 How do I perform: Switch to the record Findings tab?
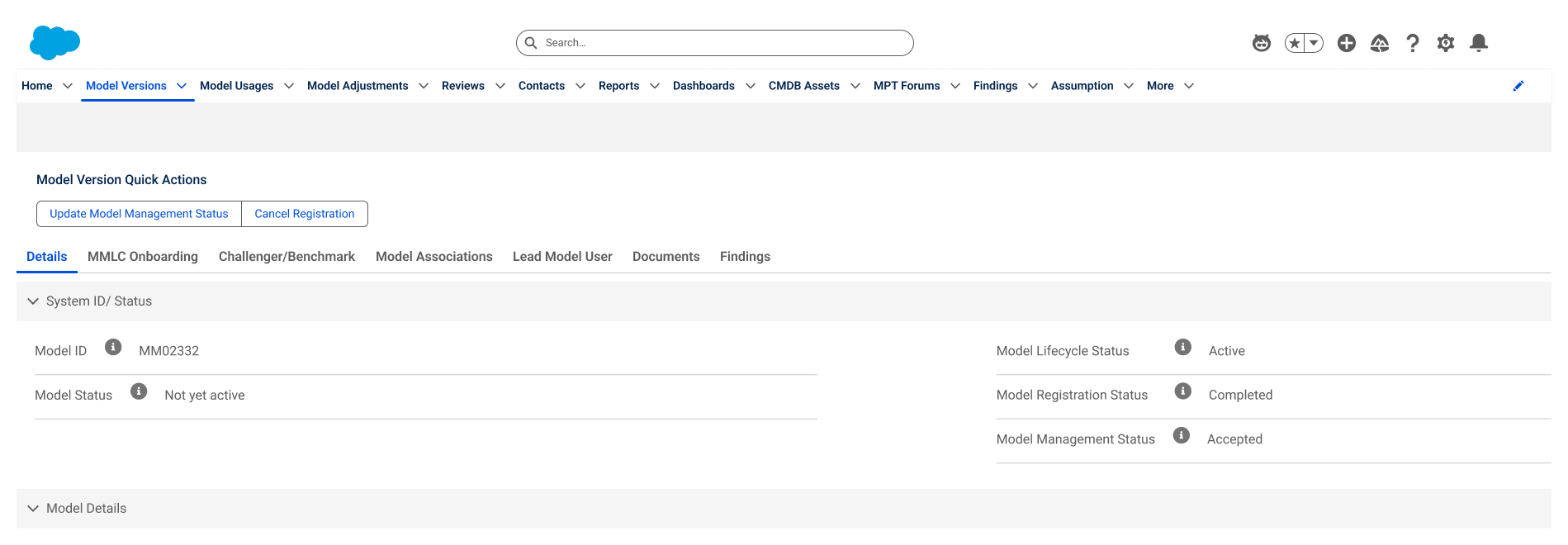pos(745,257)
